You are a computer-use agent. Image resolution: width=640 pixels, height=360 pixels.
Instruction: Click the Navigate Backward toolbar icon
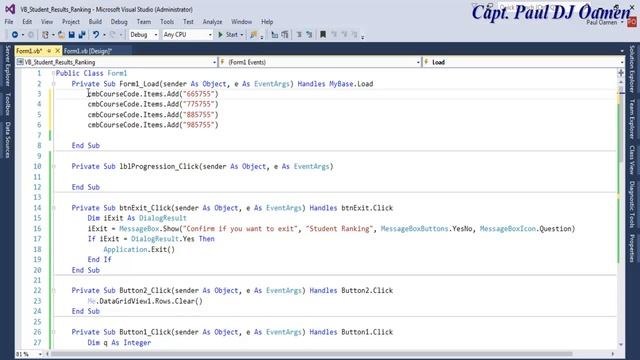(x=15, y=35)
